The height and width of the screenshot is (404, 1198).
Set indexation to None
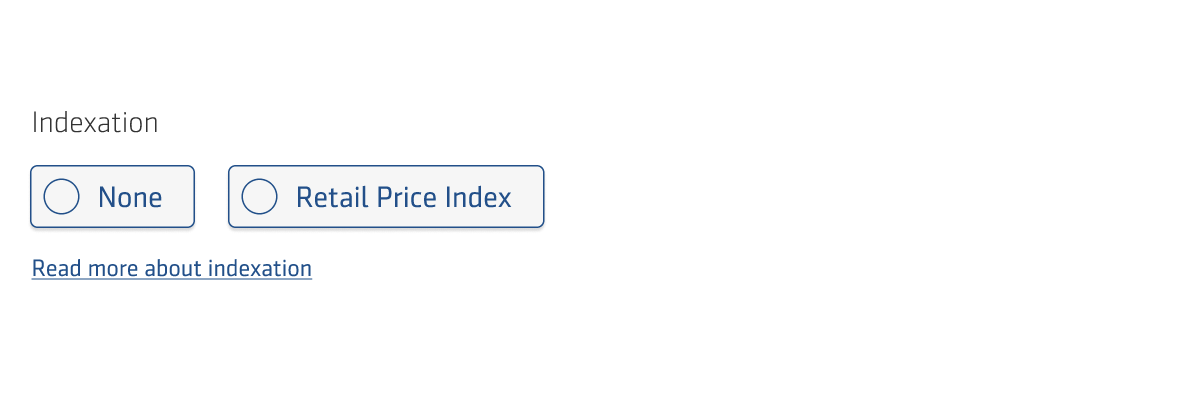(x=112, y=197)
